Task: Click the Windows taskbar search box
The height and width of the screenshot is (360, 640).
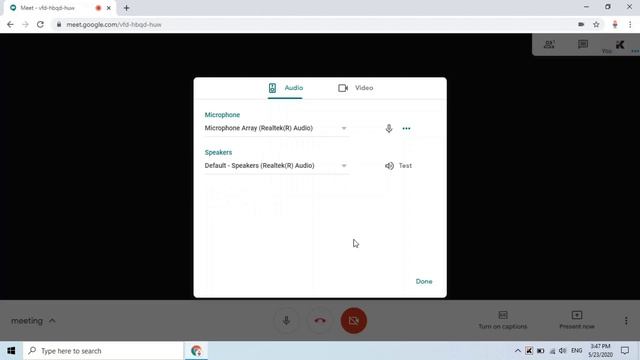Action: (103, 351)
